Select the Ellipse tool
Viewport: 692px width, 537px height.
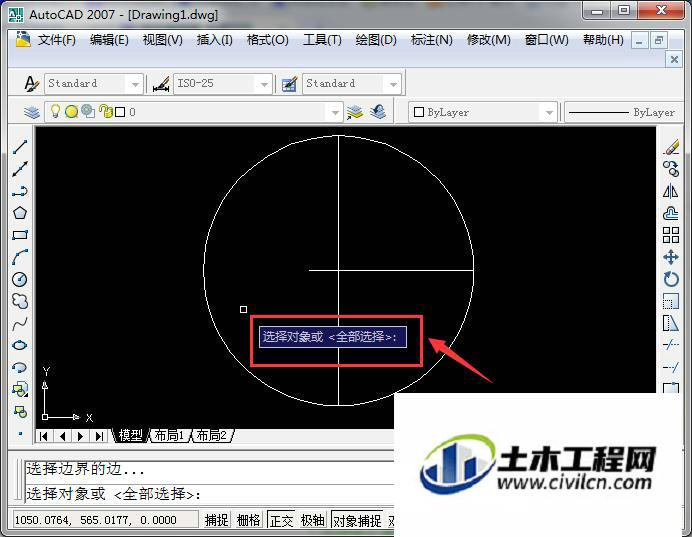20,345
